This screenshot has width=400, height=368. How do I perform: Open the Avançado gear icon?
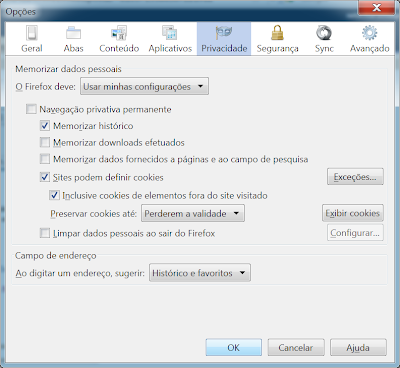(369, 33)
